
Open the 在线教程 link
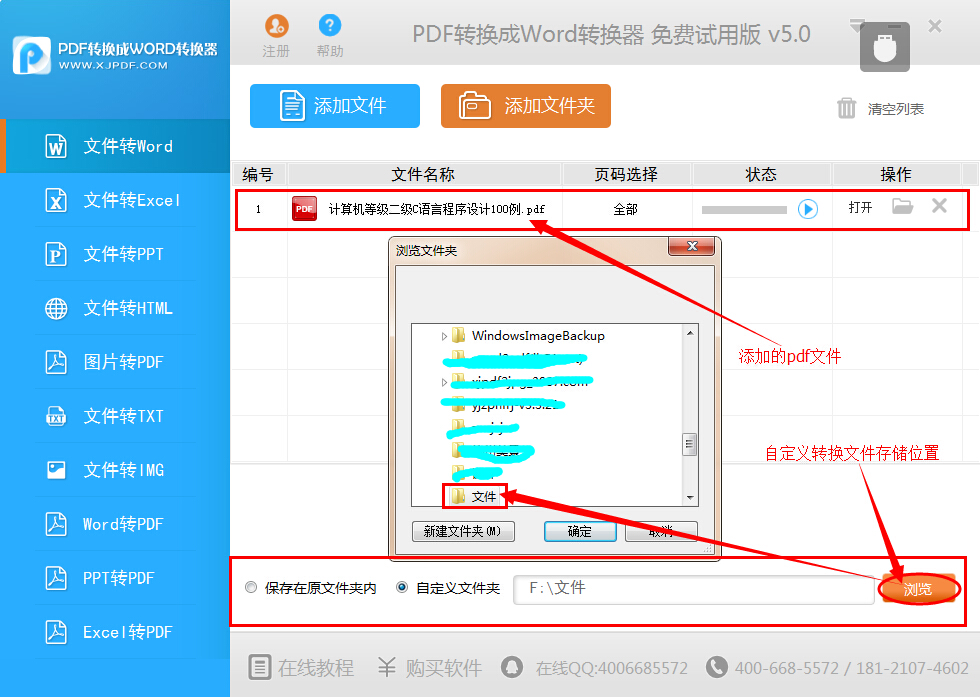click(x=301, y=668)
